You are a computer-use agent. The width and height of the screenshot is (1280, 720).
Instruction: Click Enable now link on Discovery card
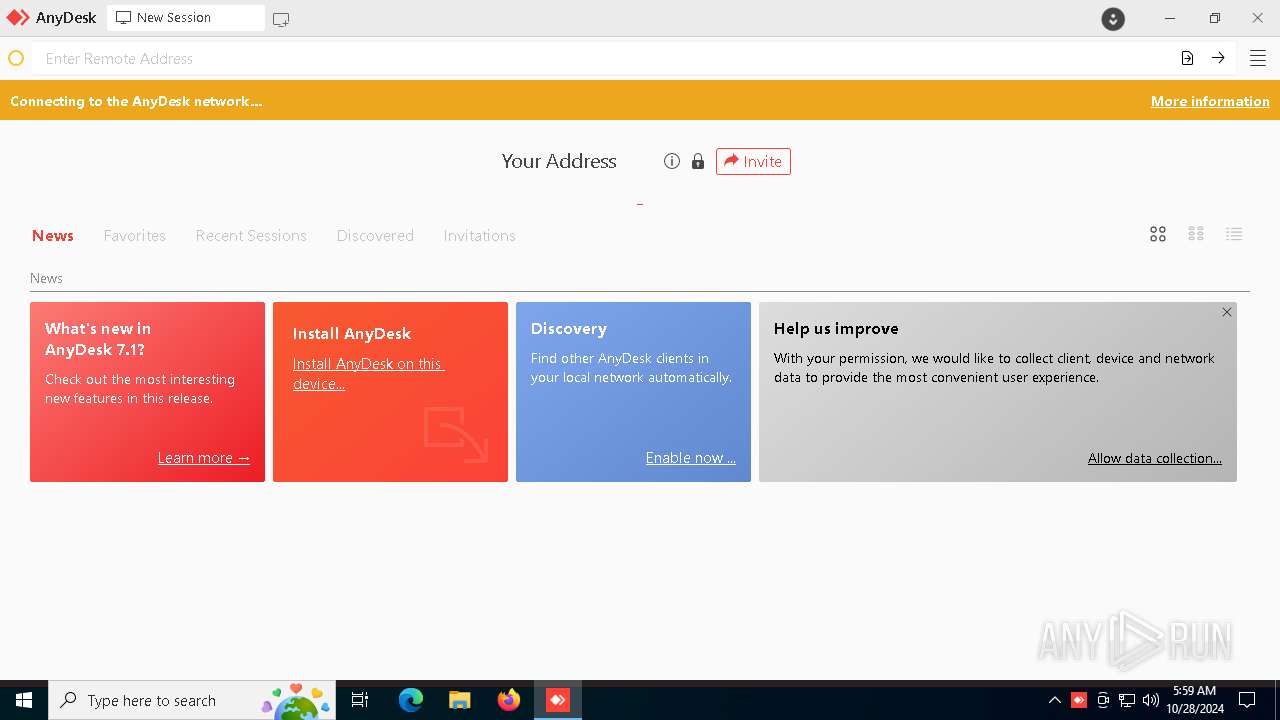click(x=691, y=458)
